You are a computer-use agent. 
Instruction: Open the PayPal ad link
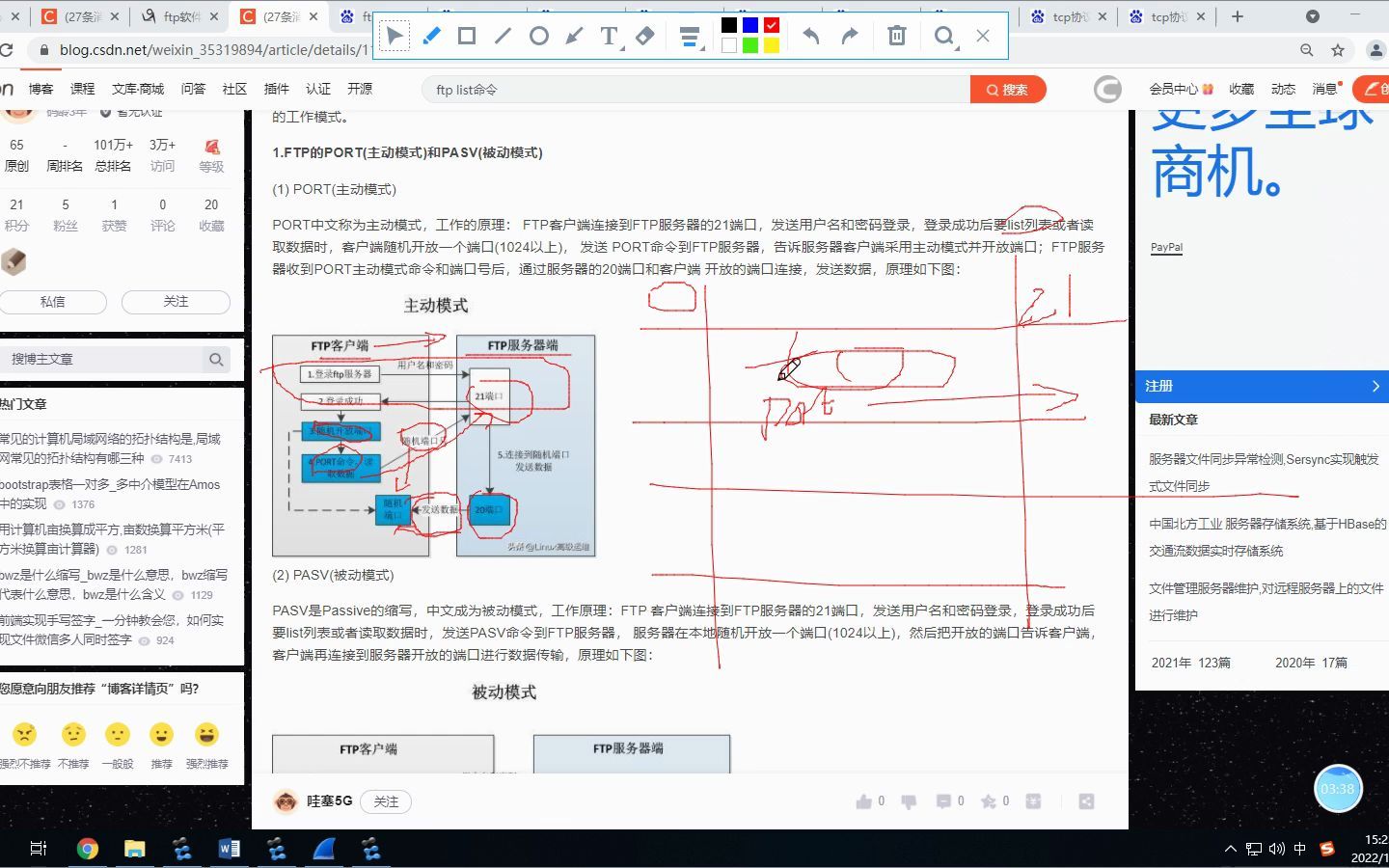1166,247
